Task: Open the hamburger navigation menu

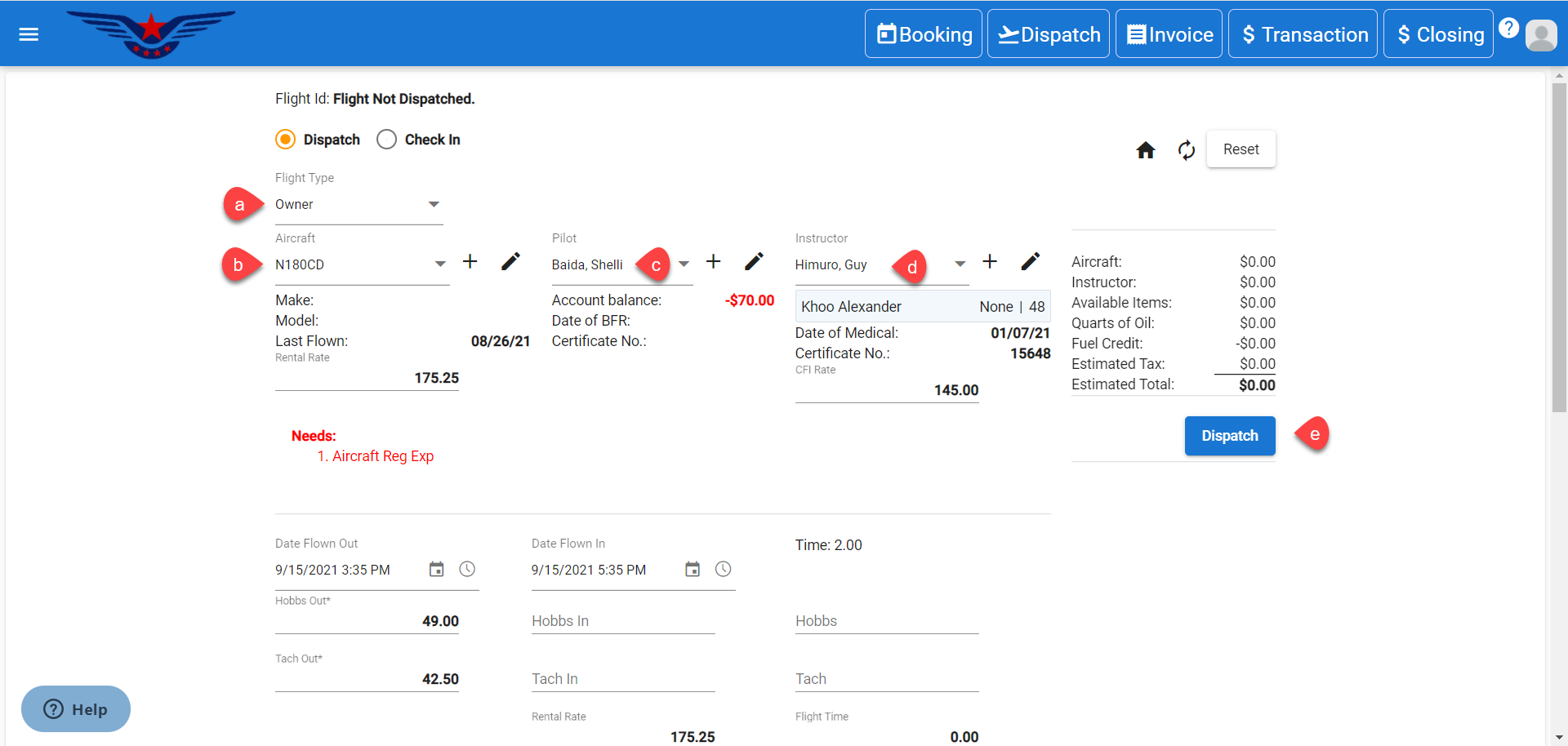Action: (x=29, y=34)
